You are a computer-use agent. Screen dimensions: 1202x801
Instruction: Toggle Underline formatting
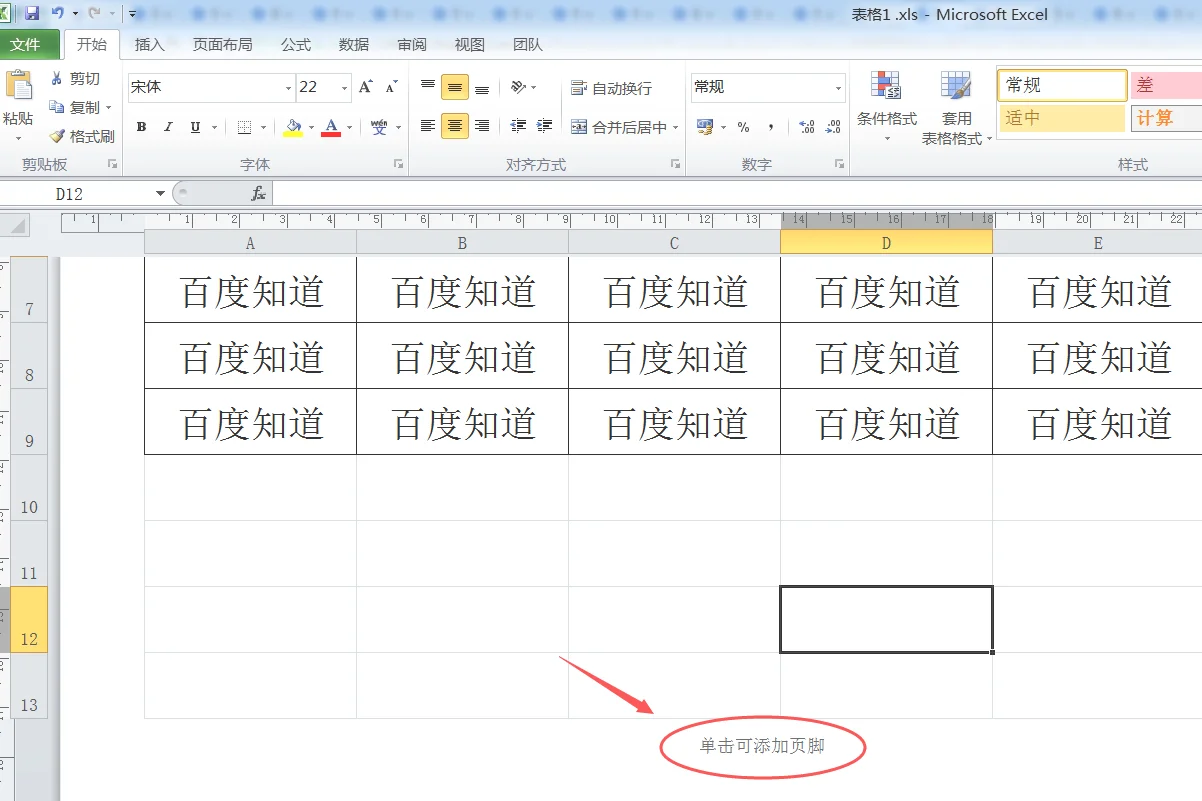195,127
